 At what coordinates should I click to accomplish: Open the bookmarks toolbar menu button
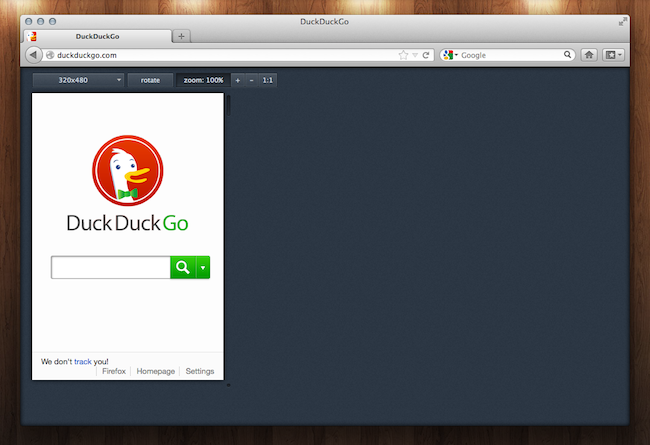point(613,55)
